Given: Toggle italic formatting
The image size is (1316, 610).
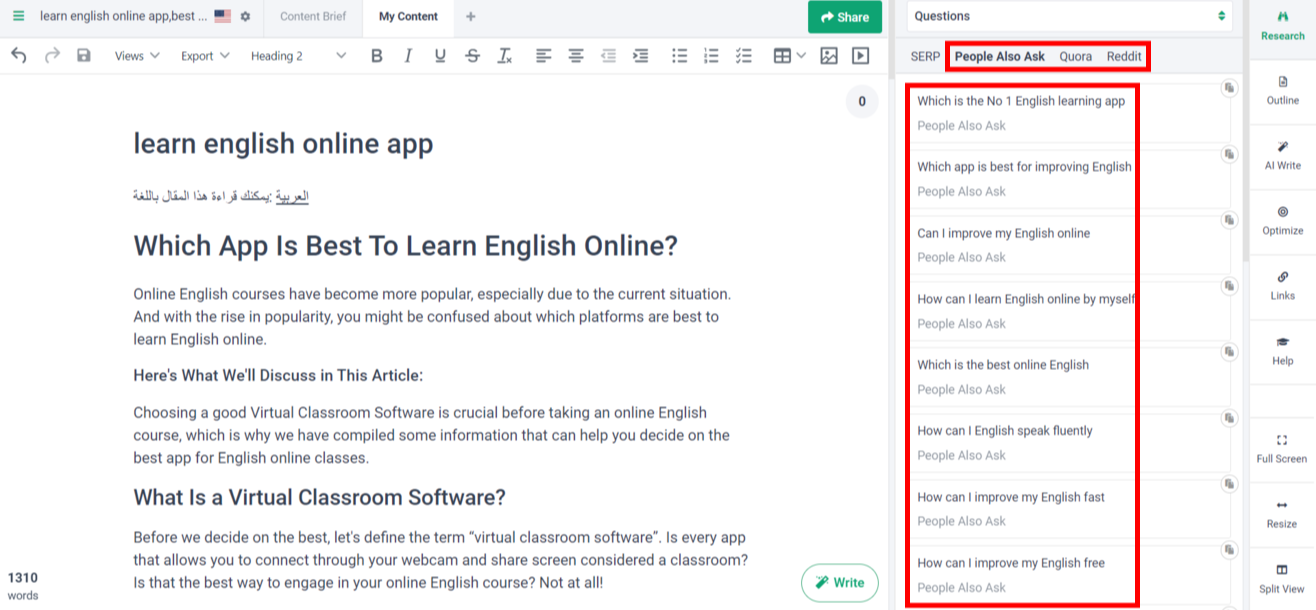Looking at the screenshot, I should pos(408,56).
